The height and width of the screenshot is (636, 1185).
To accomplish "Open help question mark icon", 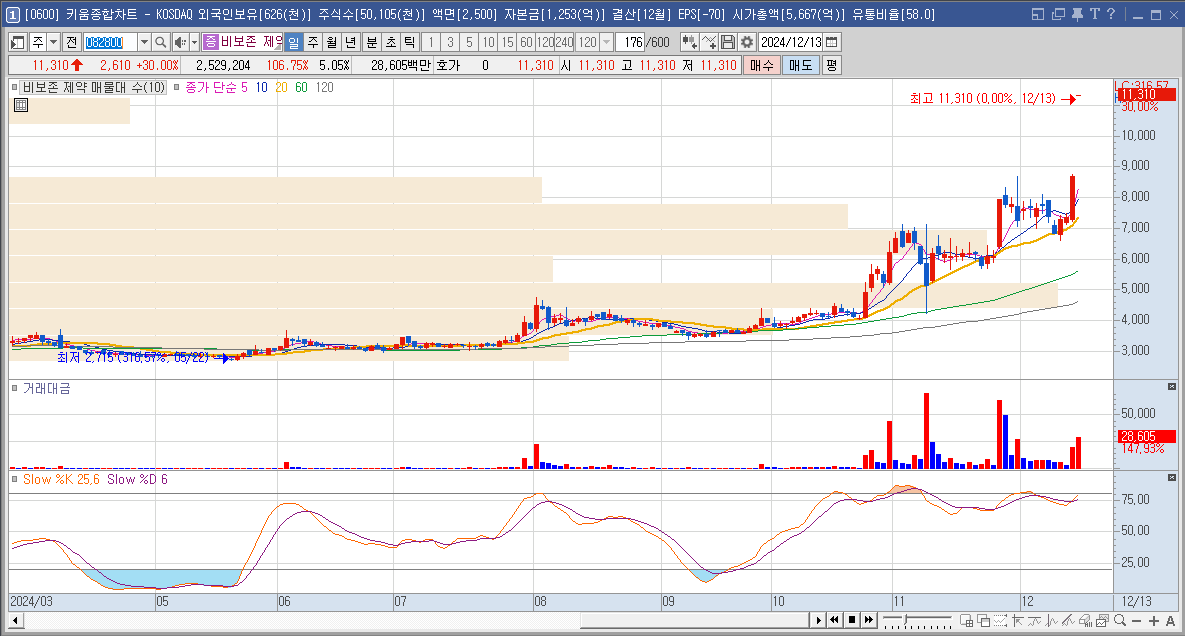I will [1110, 14].
